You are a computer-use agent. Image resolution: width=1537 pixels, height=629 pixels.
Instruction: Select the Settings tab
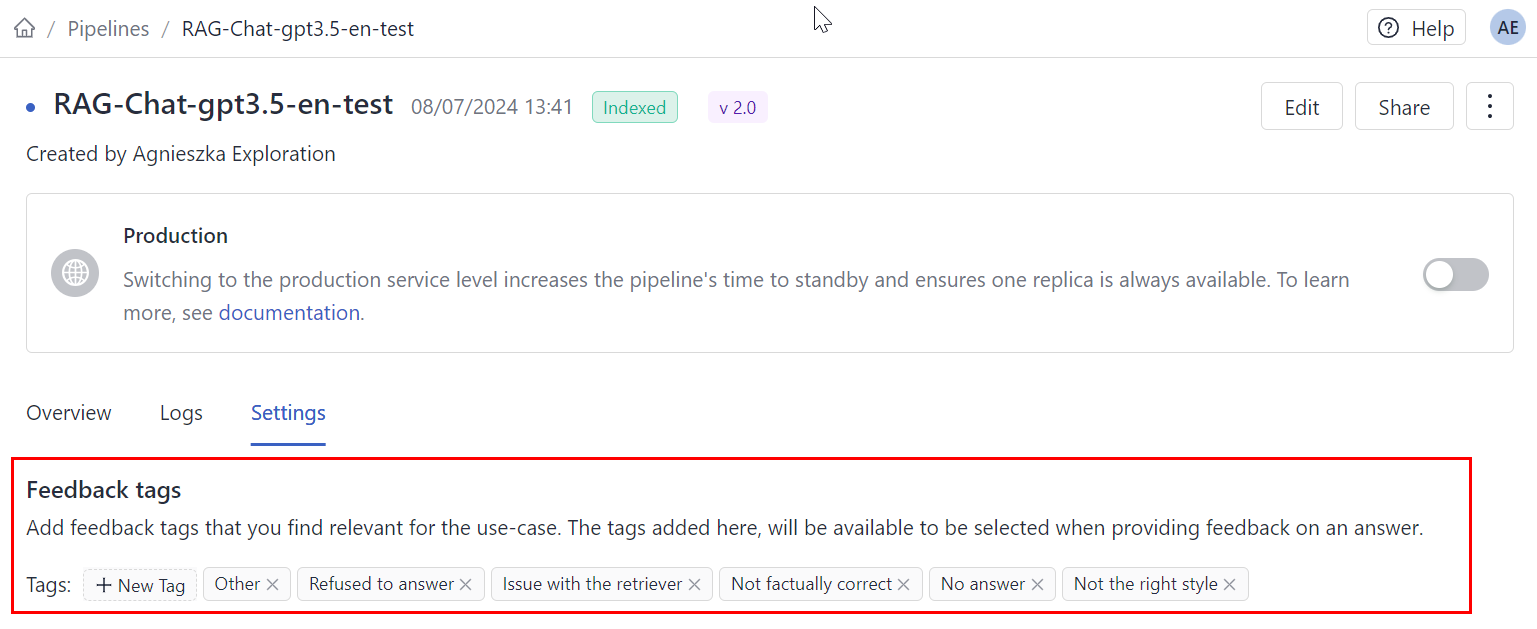tap(287, 413)
